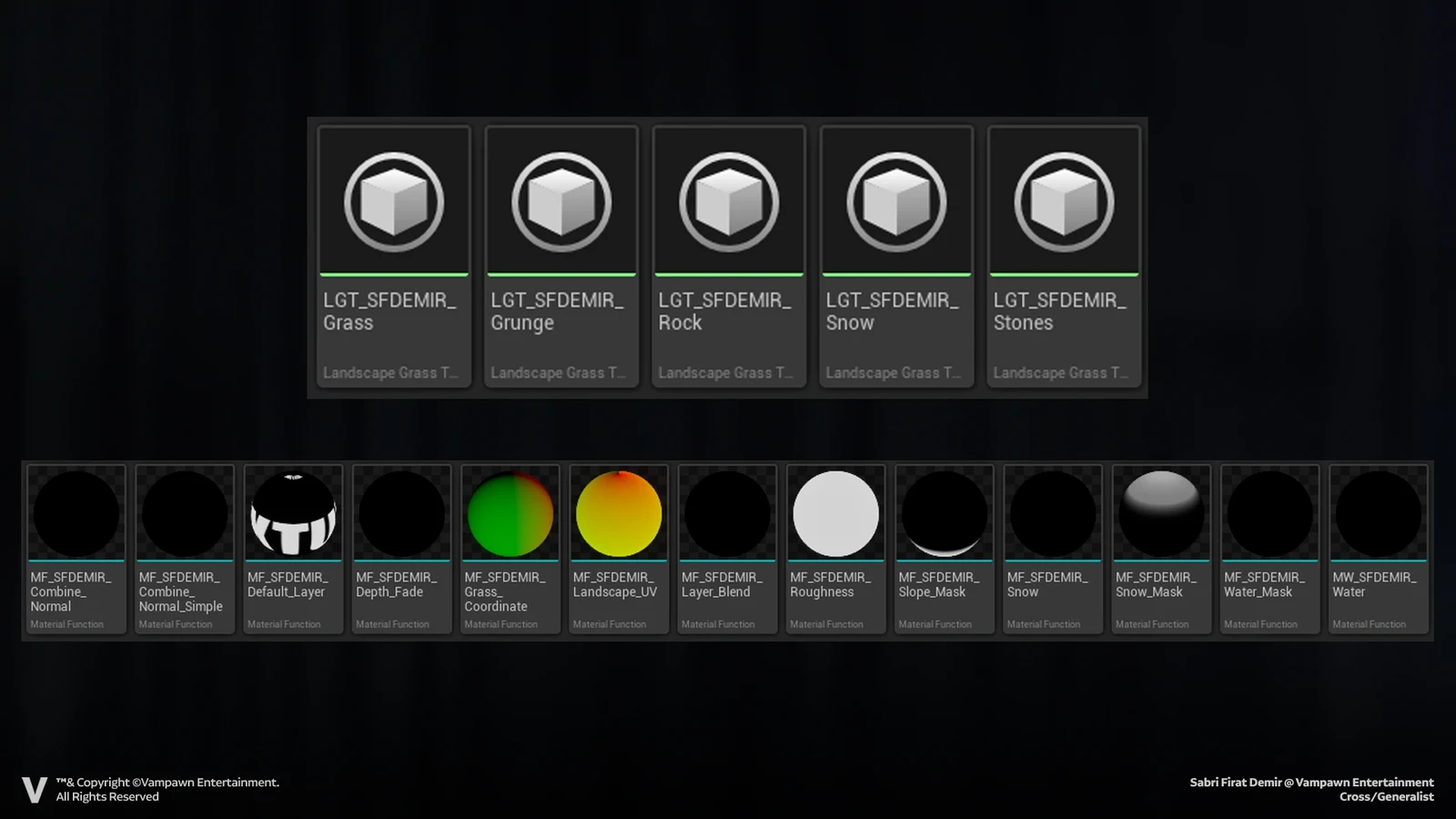The width and height of the screenshot is (1456, 819).
Task: Click 'Landscape Grass T...' type under LGT_SFDEMIR_Stones
Action: (x=1060, y=373)
